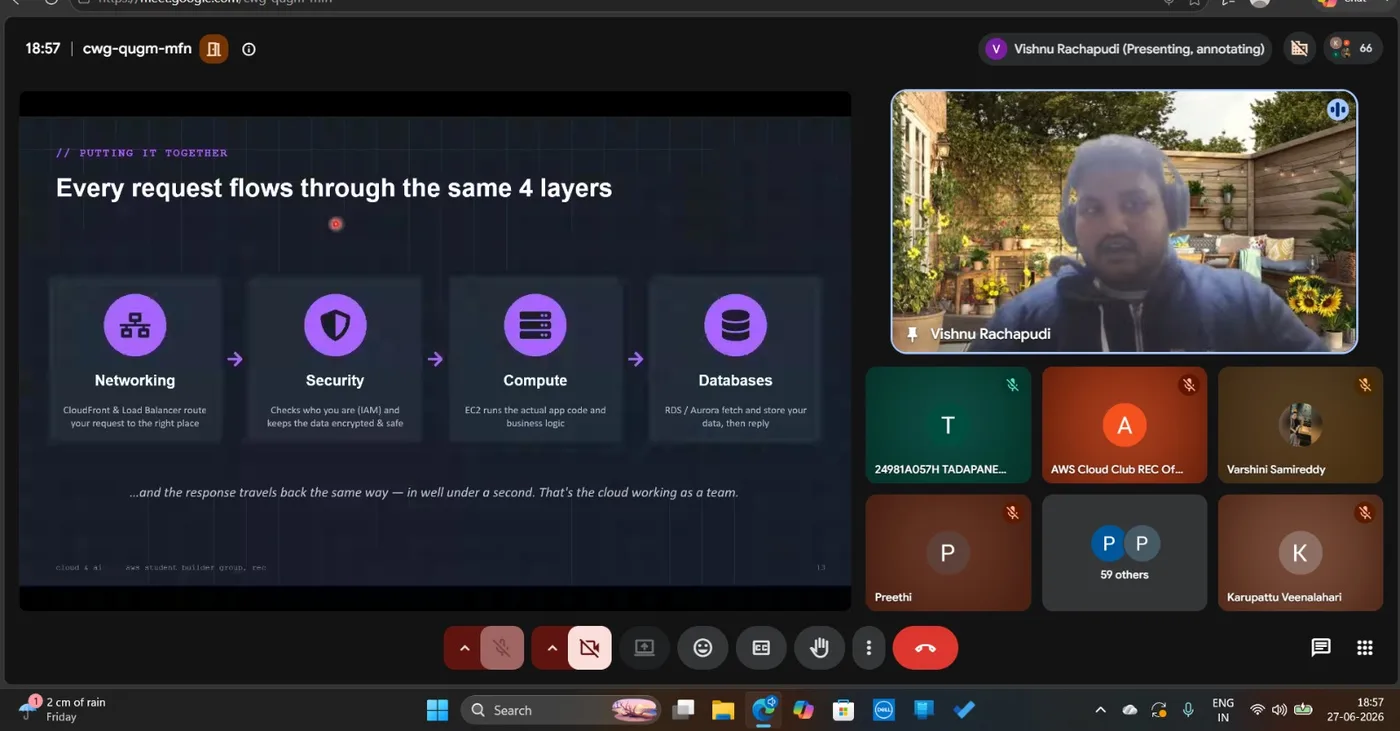The height and width of the screenshot is (731, 1400).
Task: Leave the call with the red hang-up button
Action: coord(925,648)
